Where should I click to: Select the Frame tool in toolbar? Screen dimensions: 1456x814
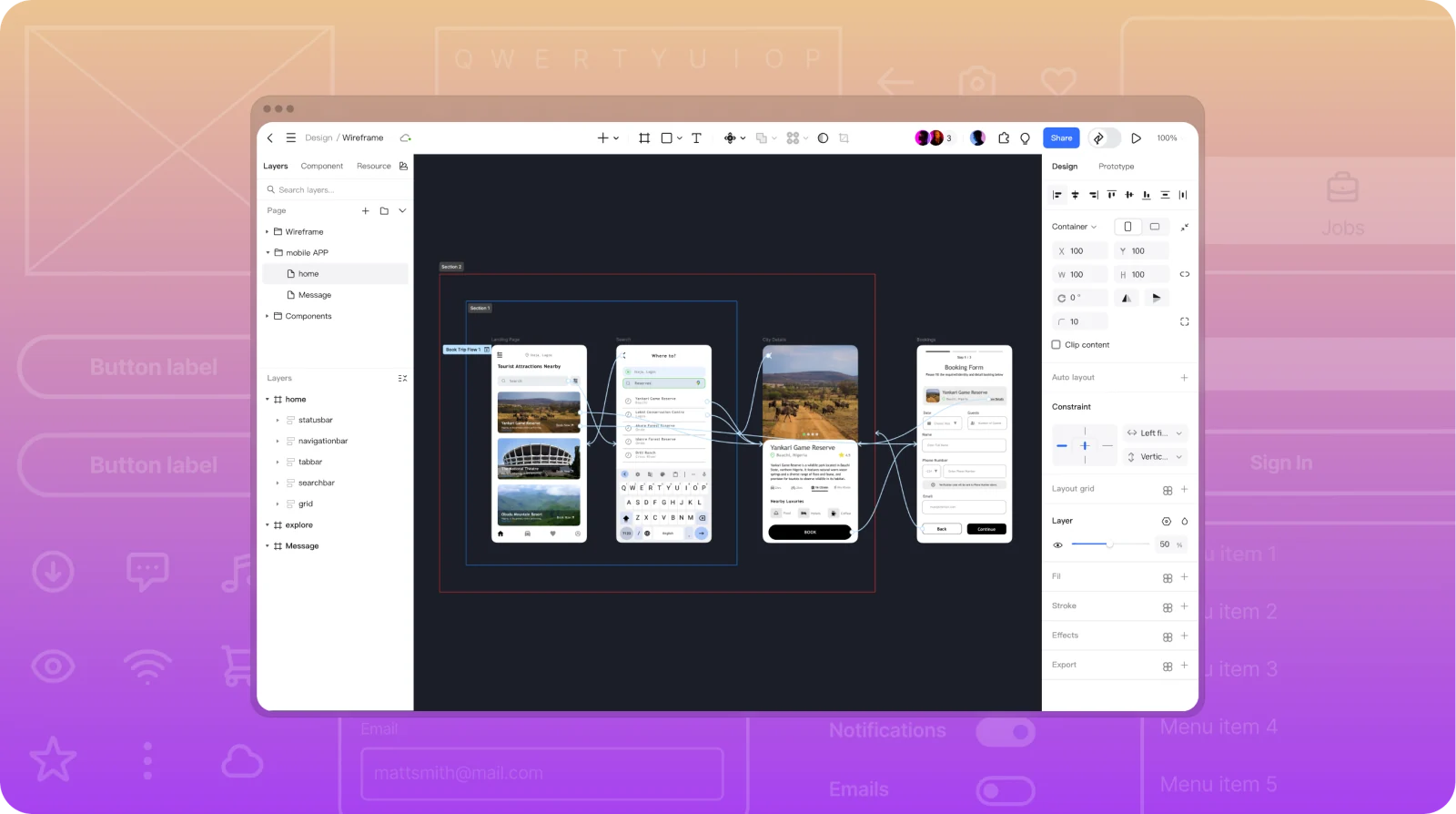[x=644, y=138]
